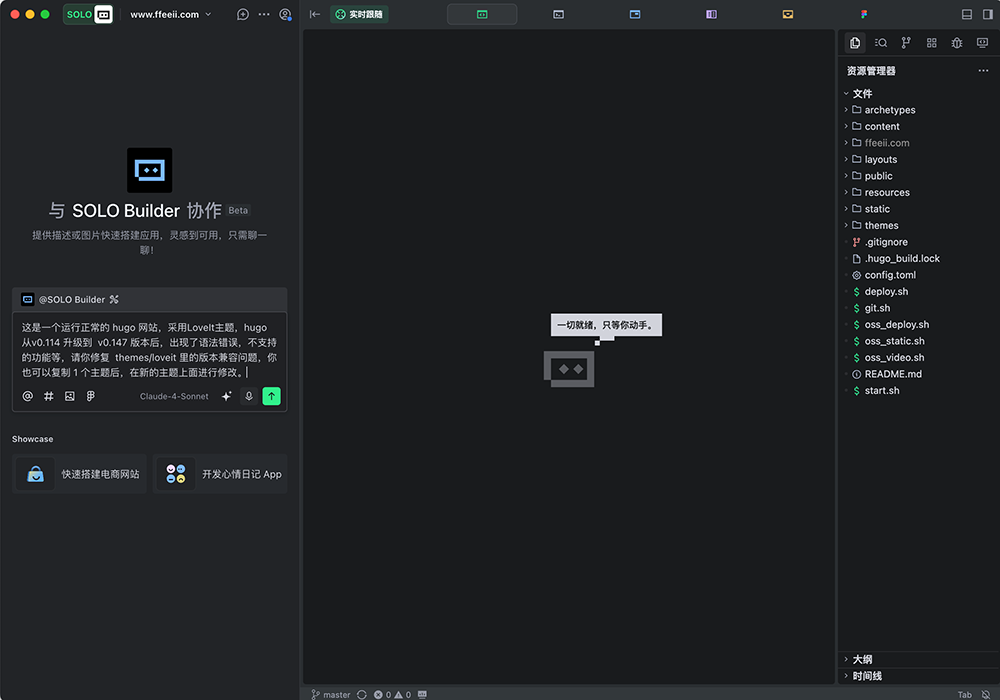Image resolution: width=1000 pixels, height=700 pixels.
Task: Open the Search panel in the sidebar
Action: [880, 43]
